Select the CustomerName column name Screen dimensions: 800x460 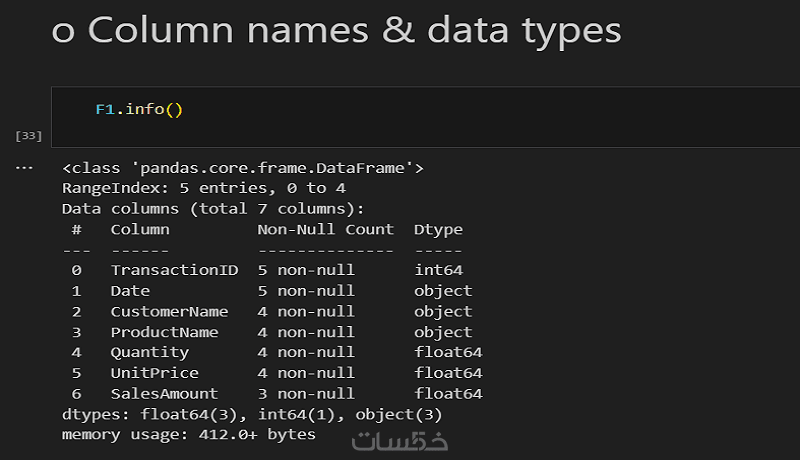(x=170, y=312)
